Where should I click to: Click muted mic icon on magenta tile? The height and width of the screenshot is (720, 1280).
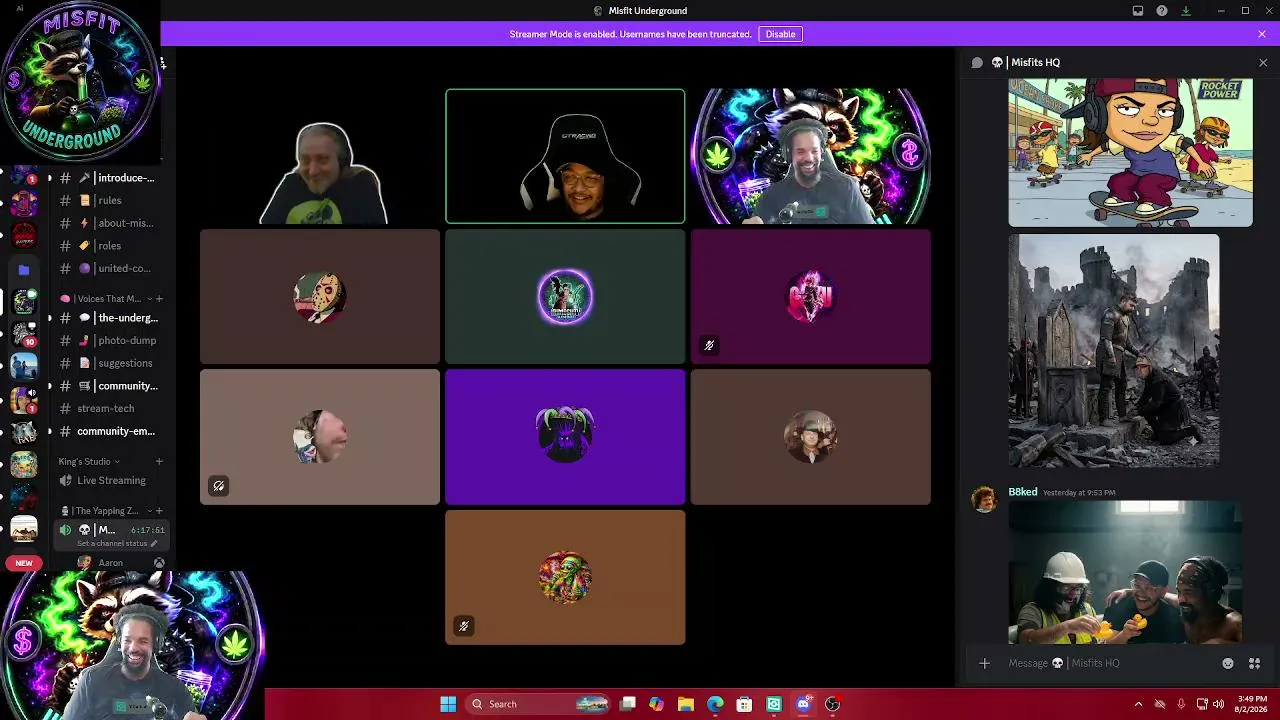709,346
